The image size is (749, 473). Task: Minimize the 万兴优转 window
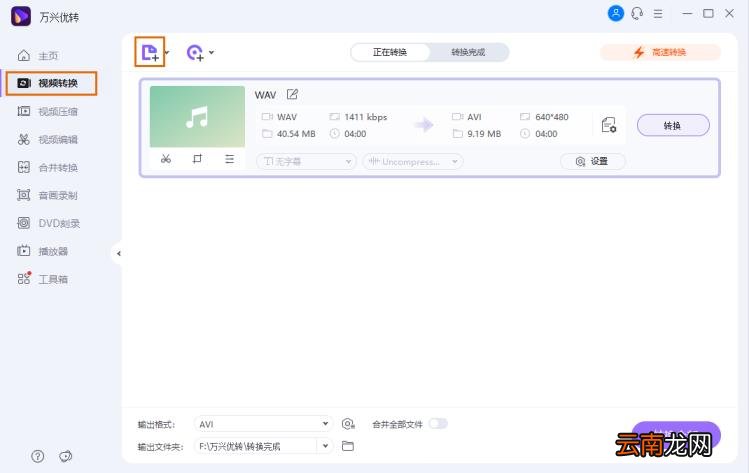click(687, 14)
